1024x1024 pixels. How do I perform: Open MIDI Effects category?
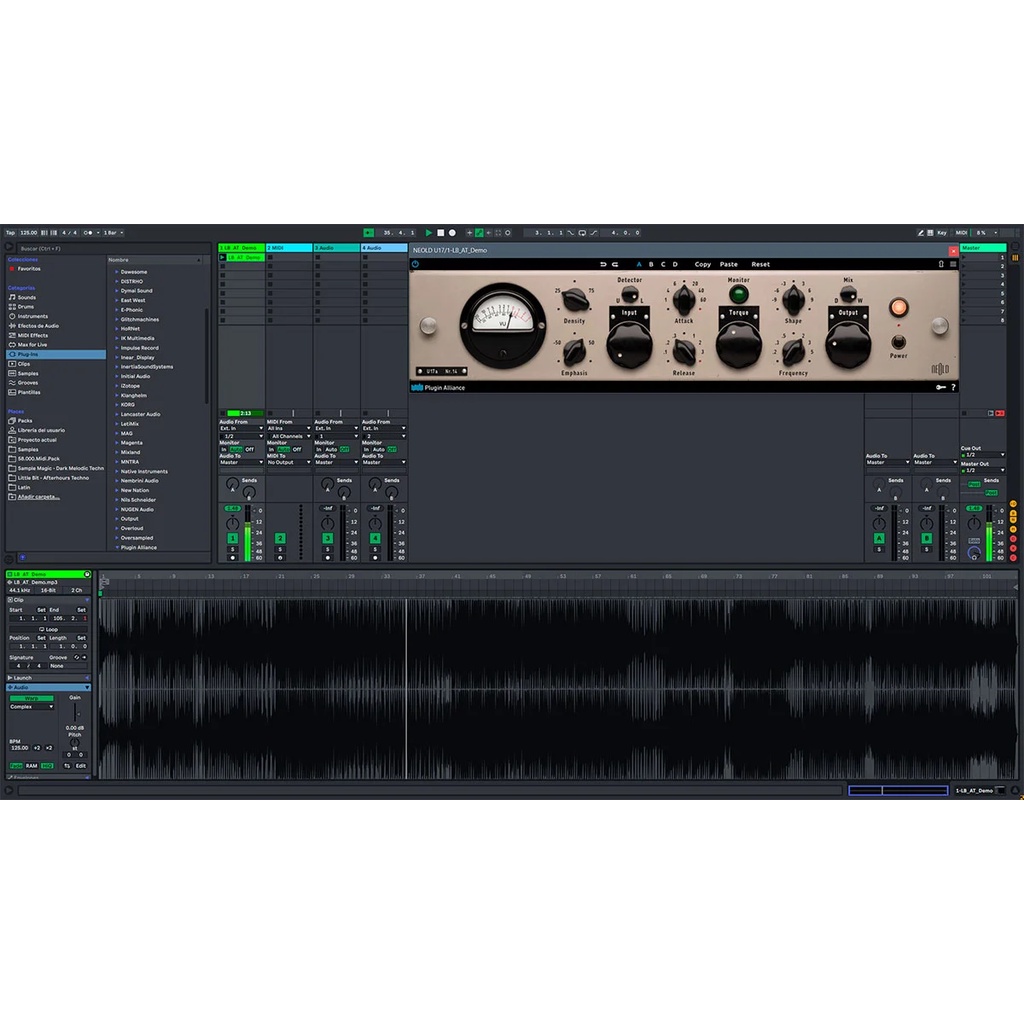point(33,335)
